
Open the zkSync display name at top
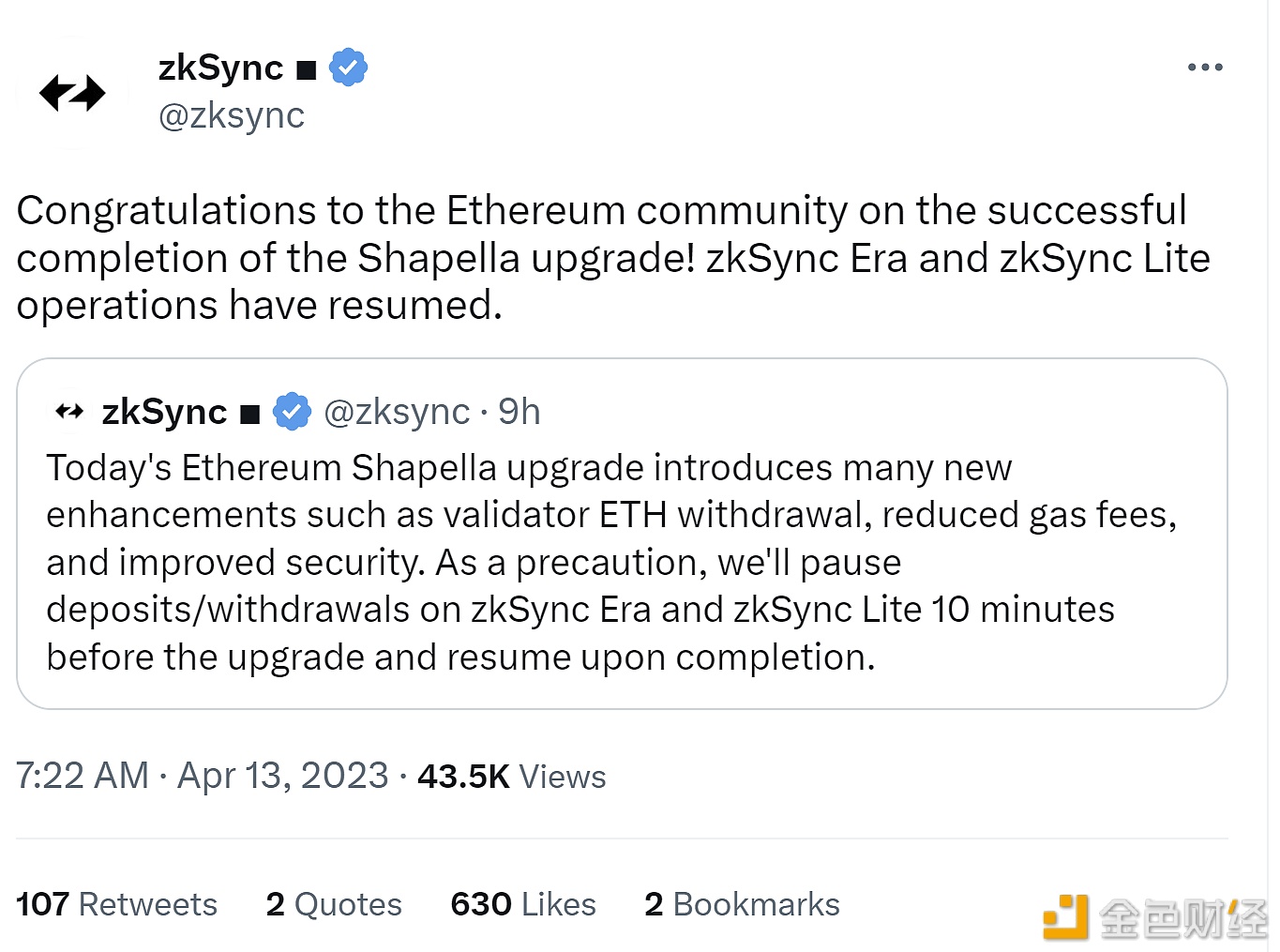click(221, 68)
